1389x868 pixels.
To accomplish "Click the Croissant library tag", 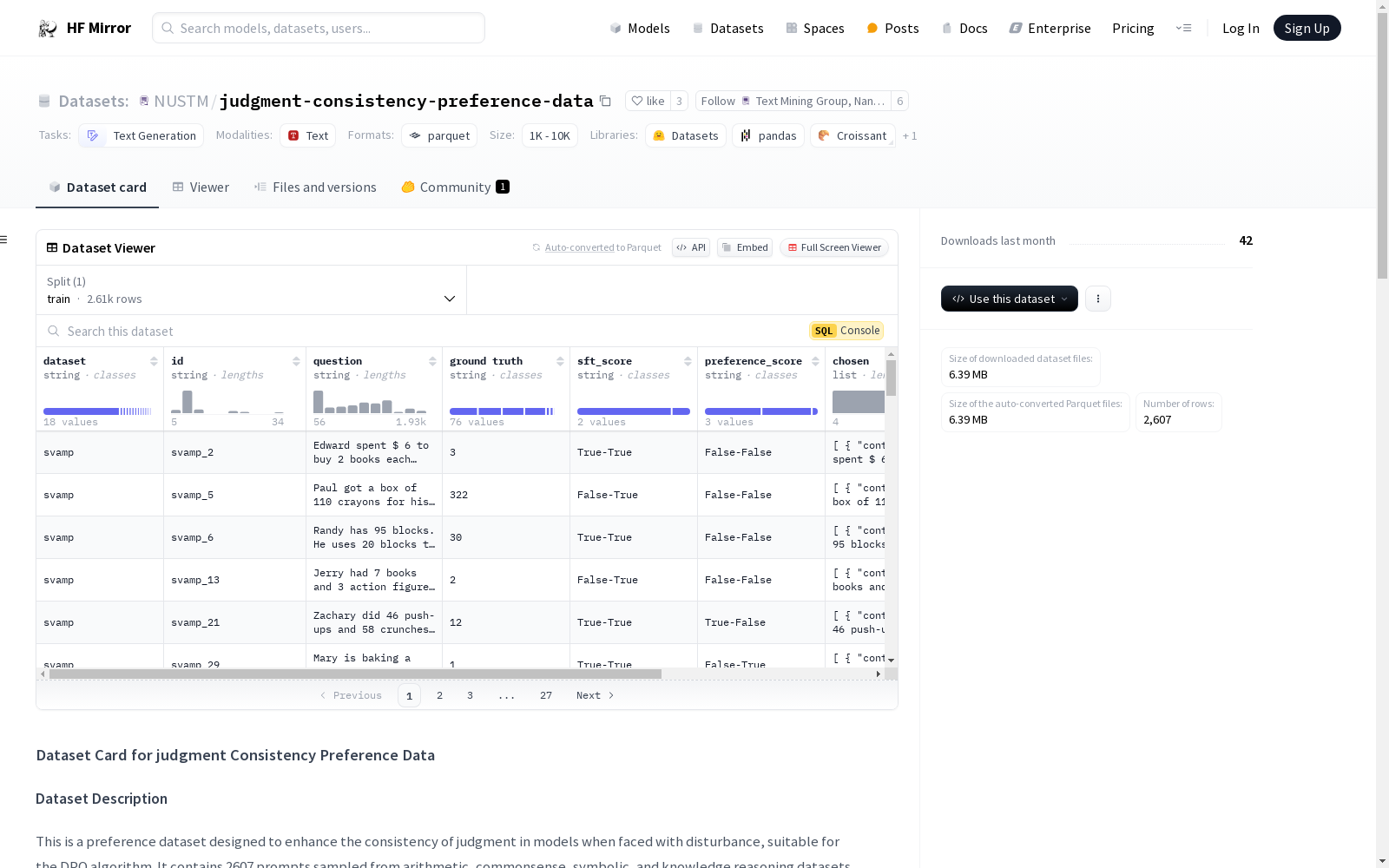I will 852,135.
